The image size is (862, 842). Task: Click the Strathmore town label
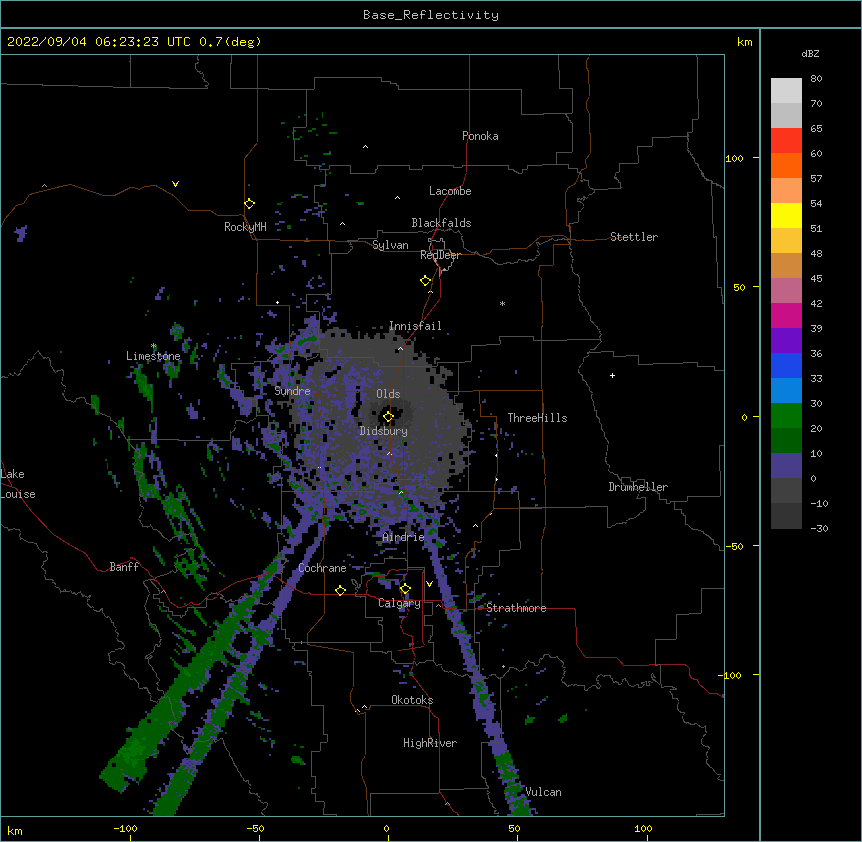coord(516,608)
